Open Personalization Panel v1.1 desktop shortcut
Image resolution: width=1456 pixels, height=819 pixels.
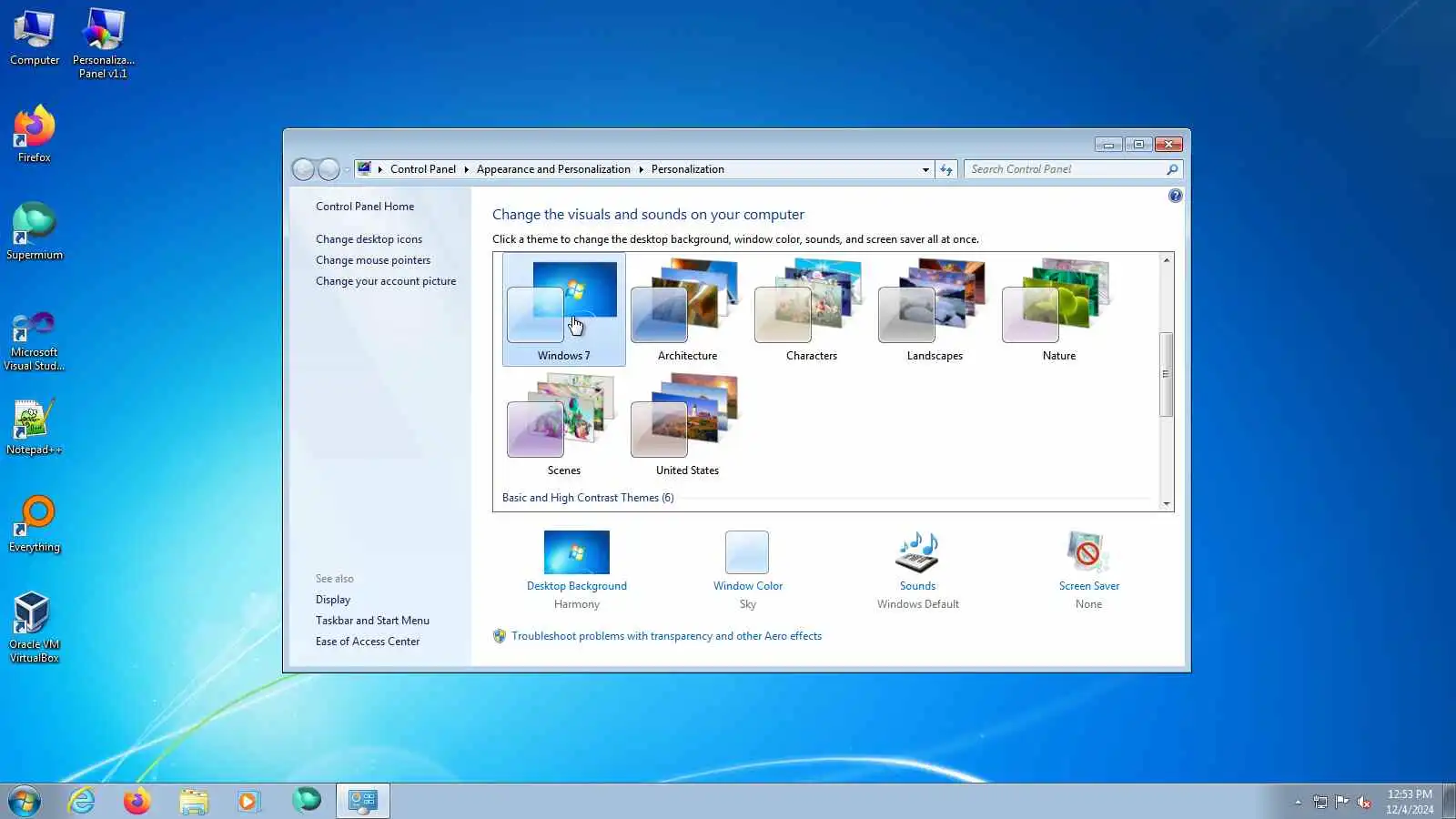pos(103,43)
